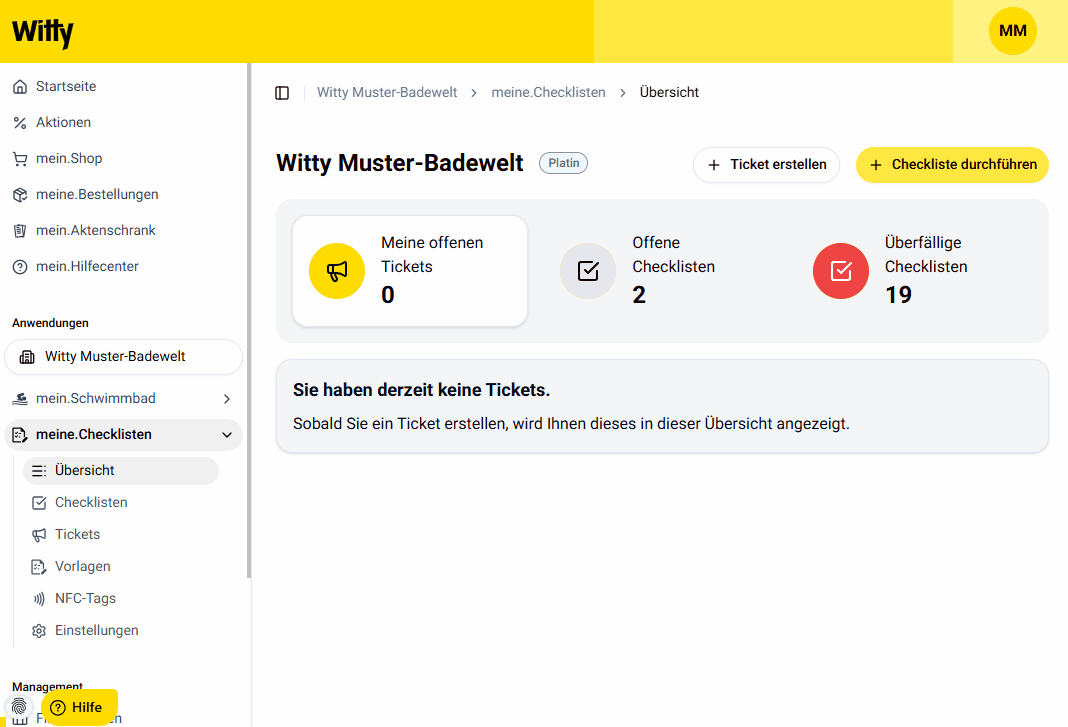Open the Witty Muster-Badewelt application selector
The height and width of the screenshot is (727, 1068).
click(123, 357)
